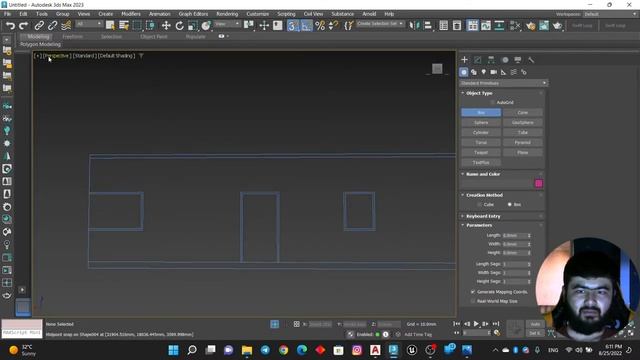This screenshot has height=360, width=640.
Task: Enable Real-World Map Size checkbox
Action: tap(473, 301)
